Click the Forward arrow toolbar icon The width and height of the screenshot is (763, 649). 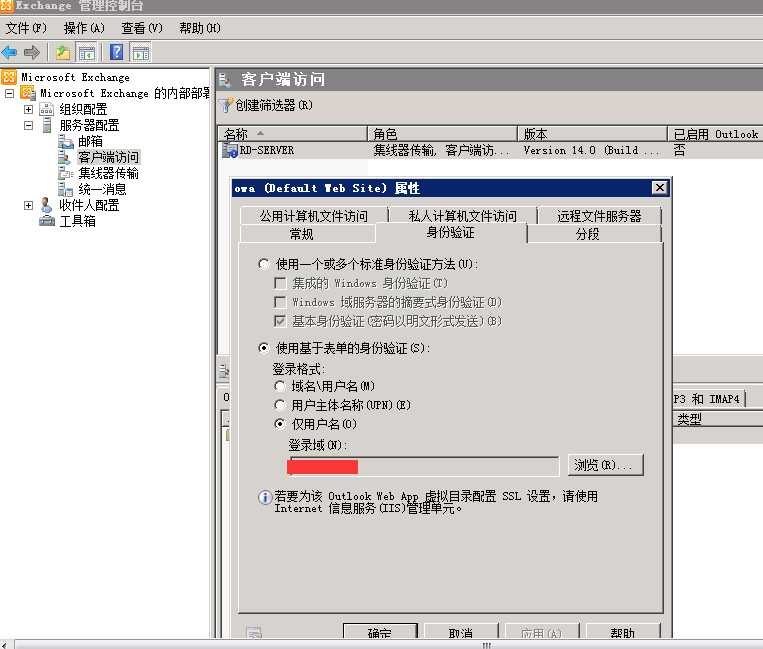32,52
